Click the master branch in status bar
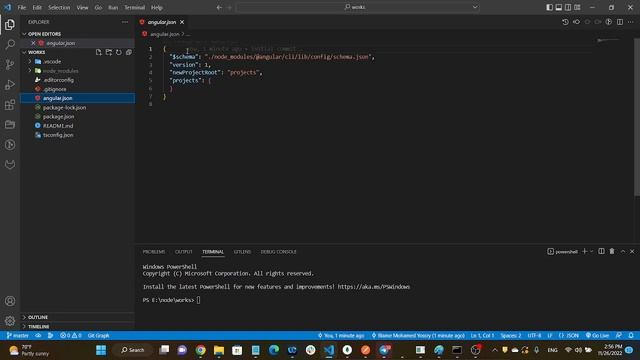The image size is (640, 360). tap(18, 336)
